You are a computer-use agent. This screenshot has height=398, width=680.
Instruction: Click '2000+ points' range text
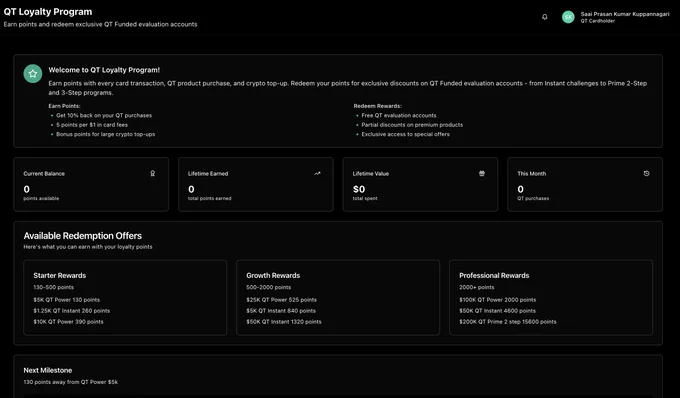(477, 287)
